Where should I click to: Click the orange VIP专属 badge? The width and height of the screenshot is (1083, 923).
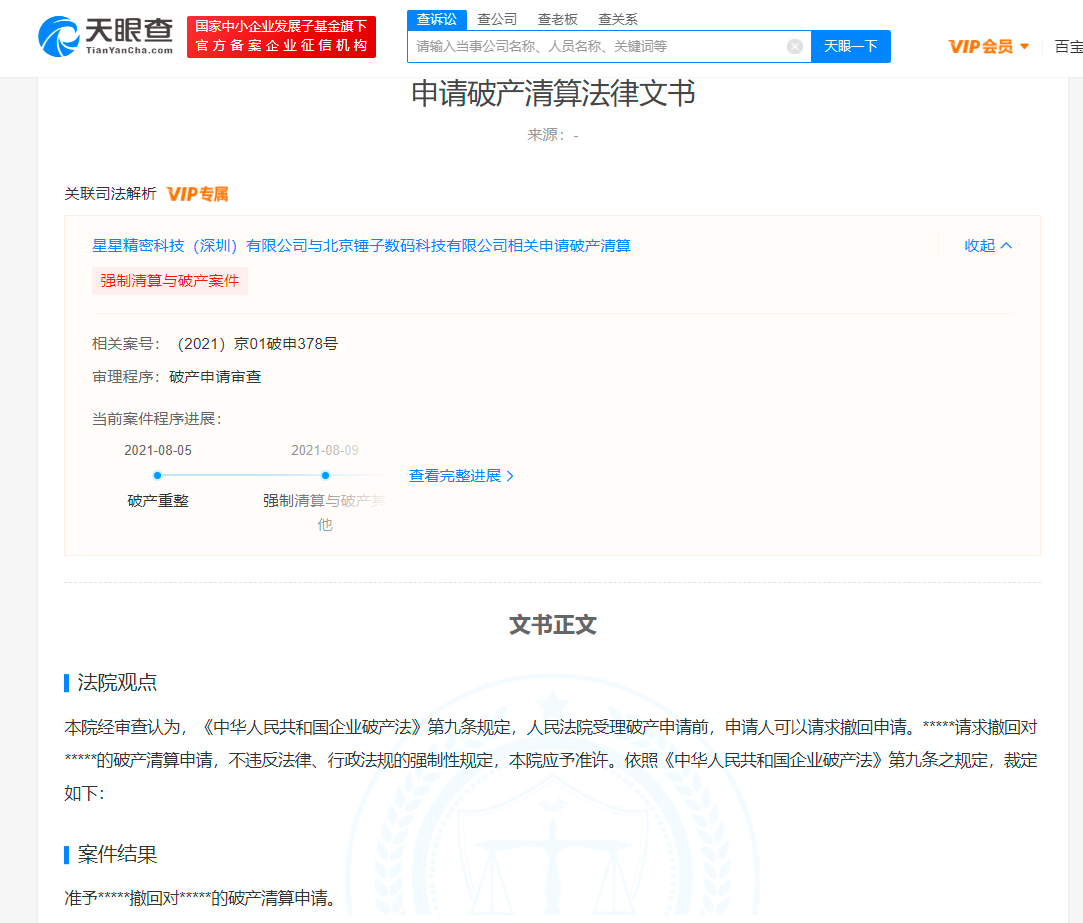coord(198,194)
